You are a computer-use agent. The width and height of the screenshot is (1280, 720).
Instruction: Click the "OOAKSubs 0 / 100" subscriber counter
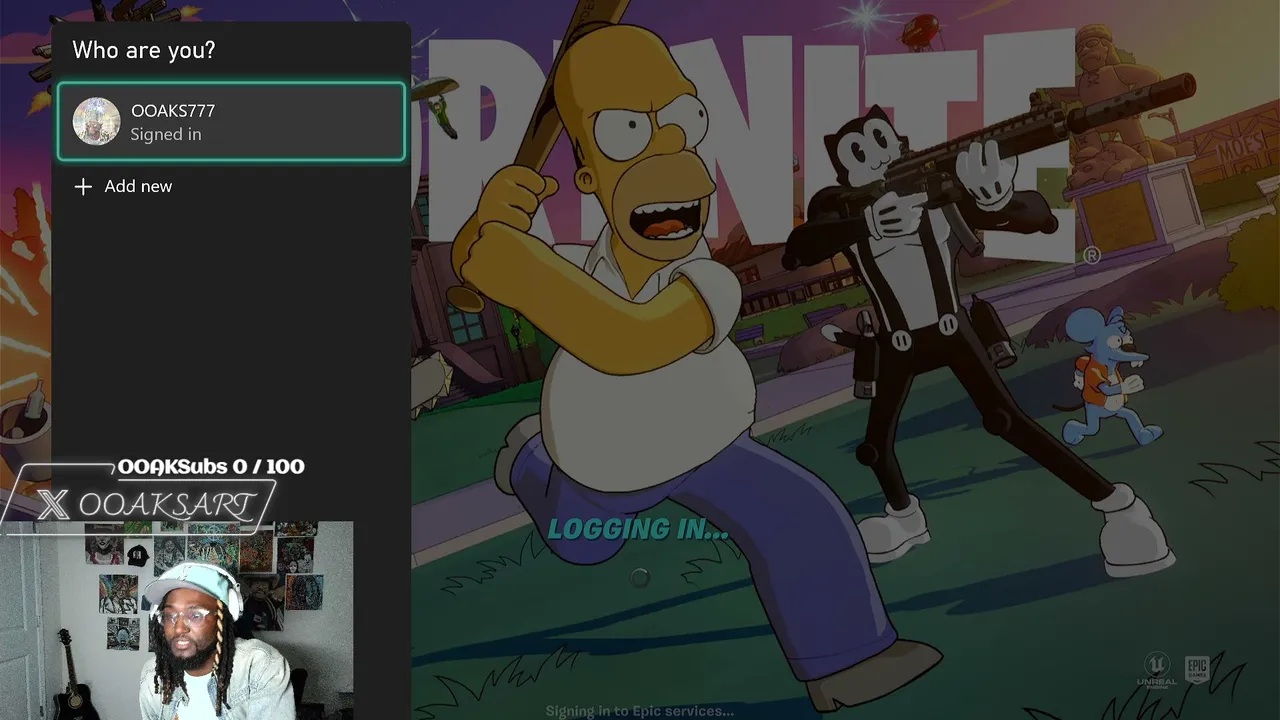(211, 466)
